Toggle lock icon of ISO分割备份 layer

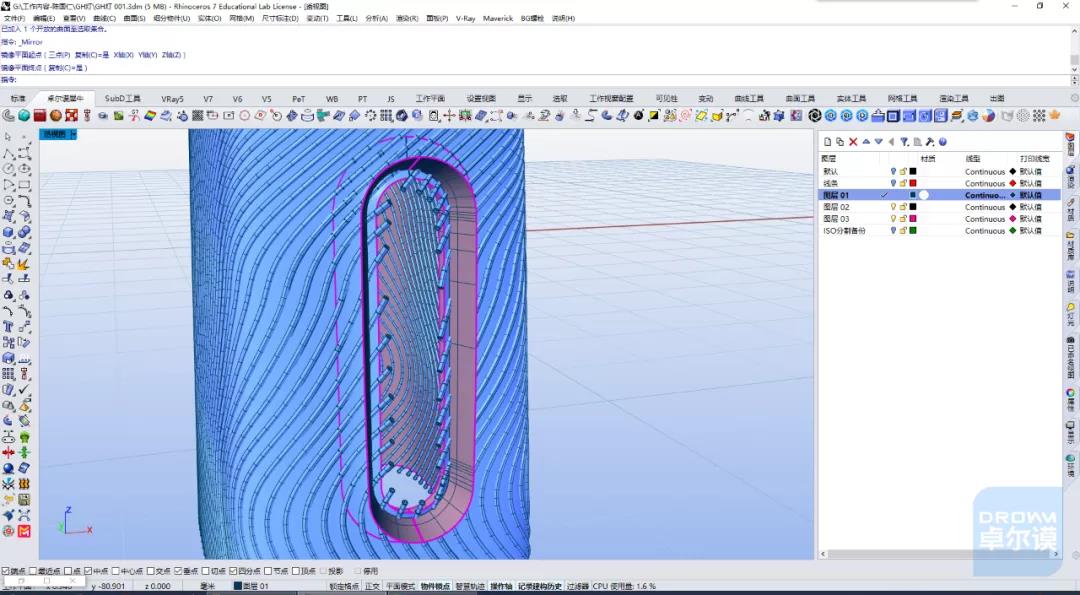click(x=903, y=231)
